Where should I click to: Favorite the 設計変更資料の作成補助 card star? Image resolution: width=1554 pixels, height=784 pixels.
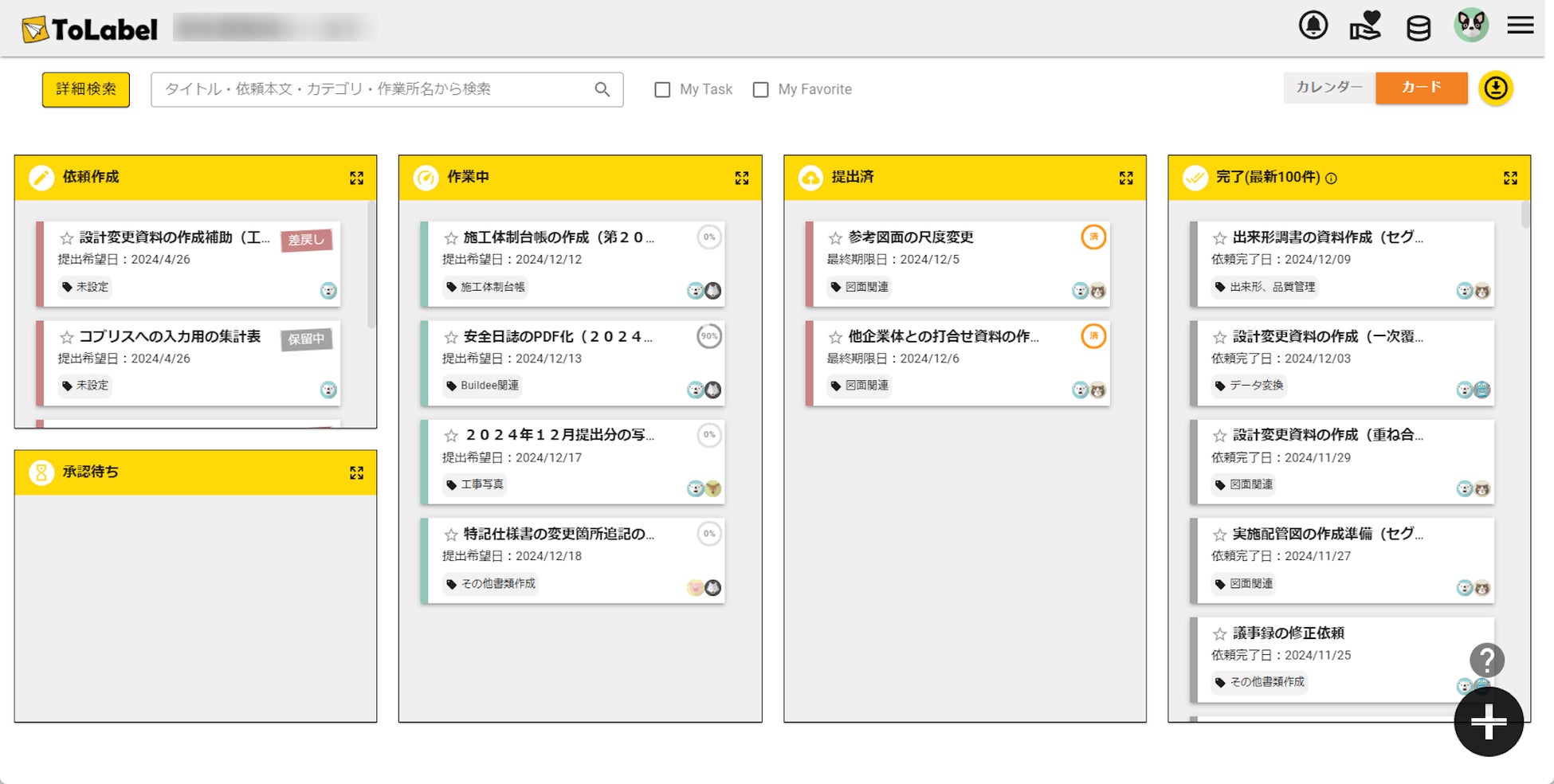pyautogui.click(x=67, y=238)
